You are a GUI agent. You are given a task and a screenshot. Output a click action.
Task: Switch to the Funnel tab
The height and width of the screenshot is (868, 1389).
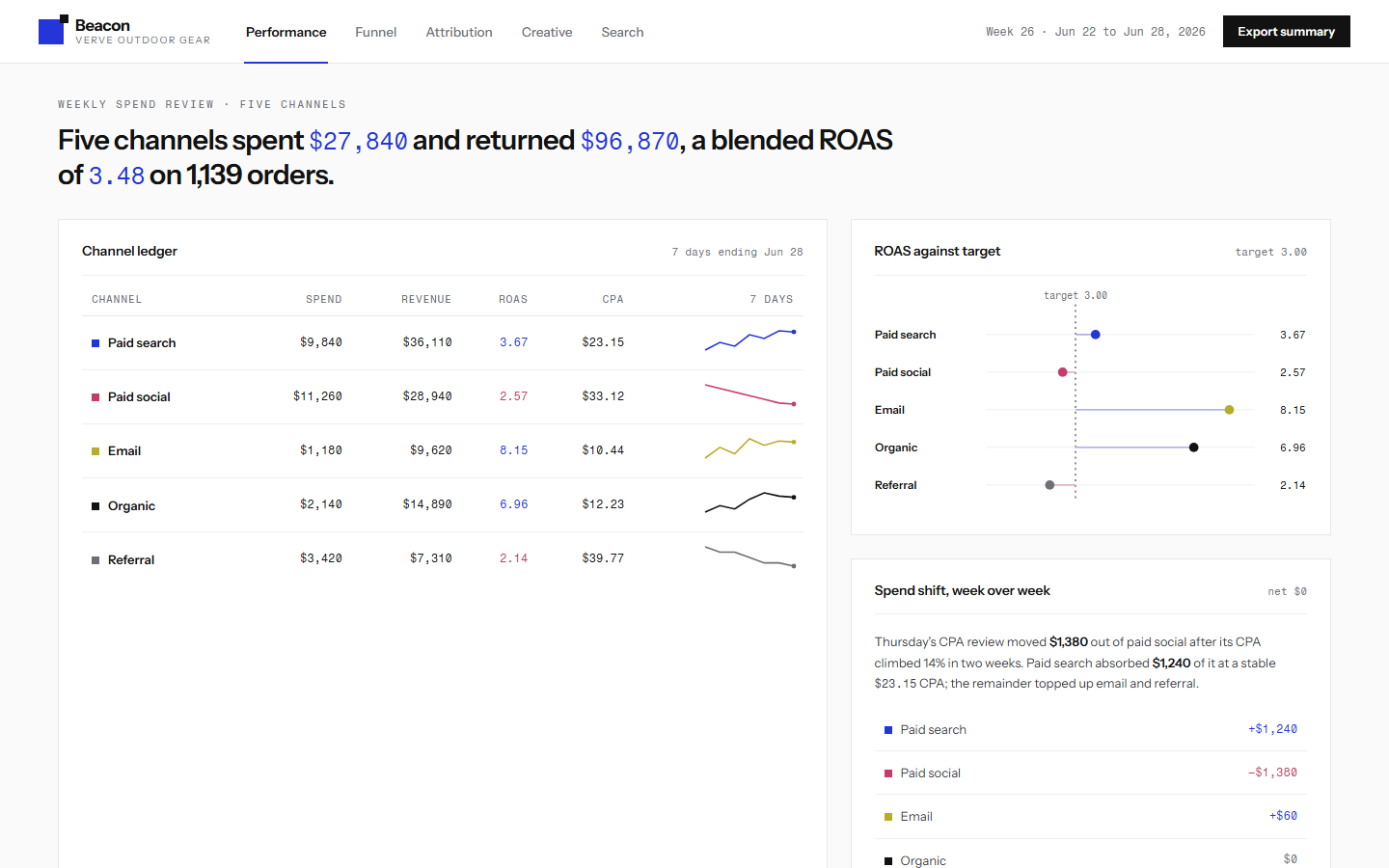pos(376,32)
